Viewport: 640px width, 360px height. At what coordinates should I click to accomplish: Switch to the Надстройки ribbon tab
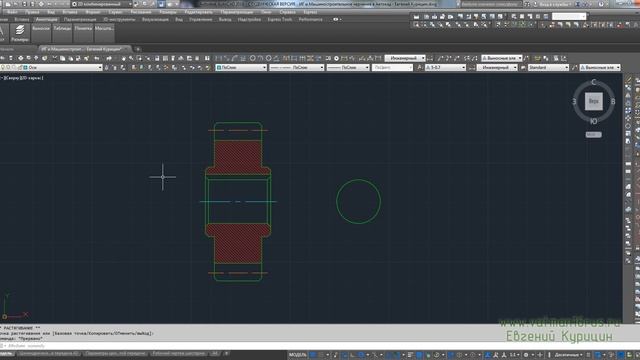coord(249,19)
